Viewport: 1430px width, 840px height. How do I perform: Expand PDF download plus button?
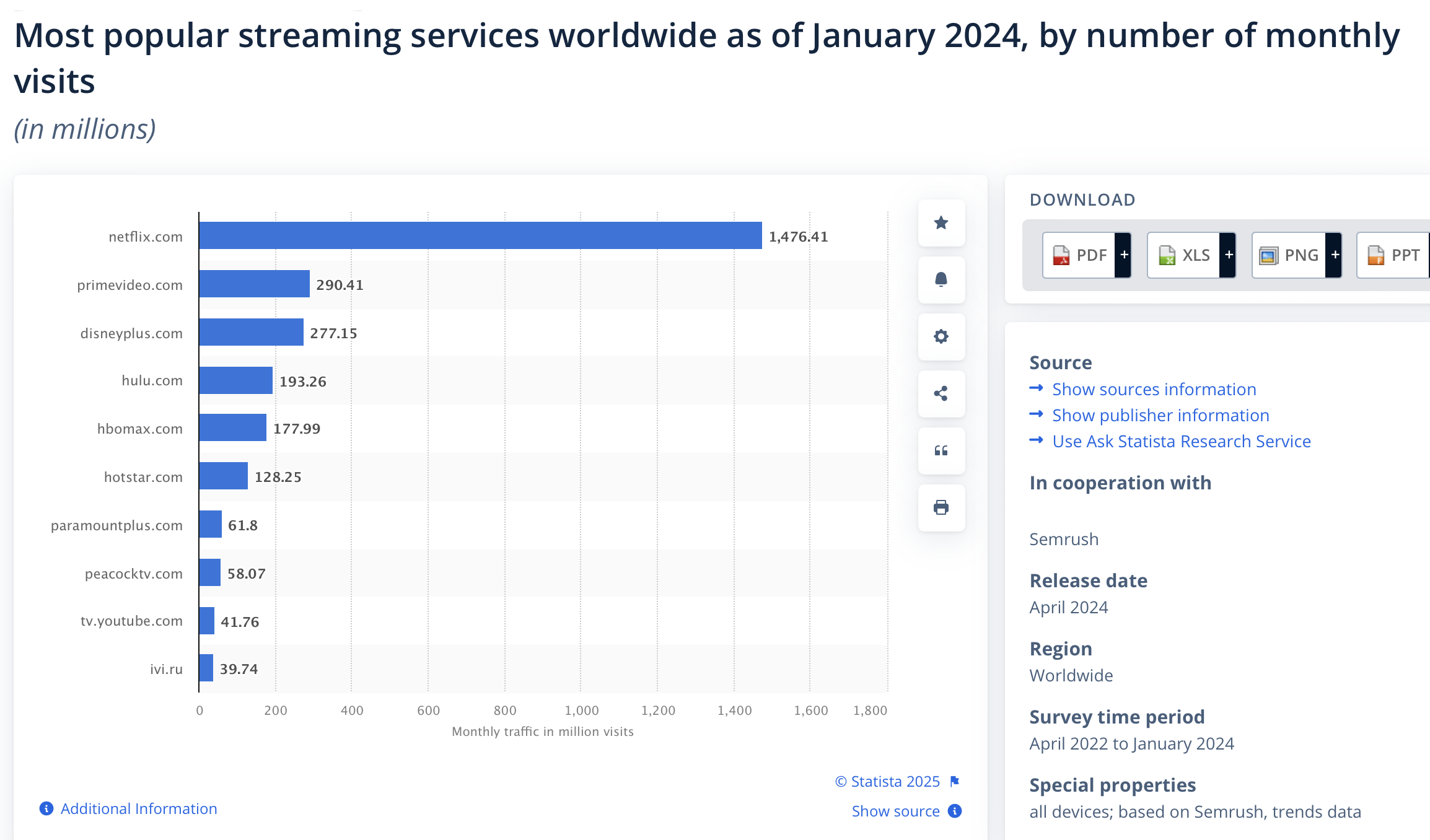(x=1124, y=255)
